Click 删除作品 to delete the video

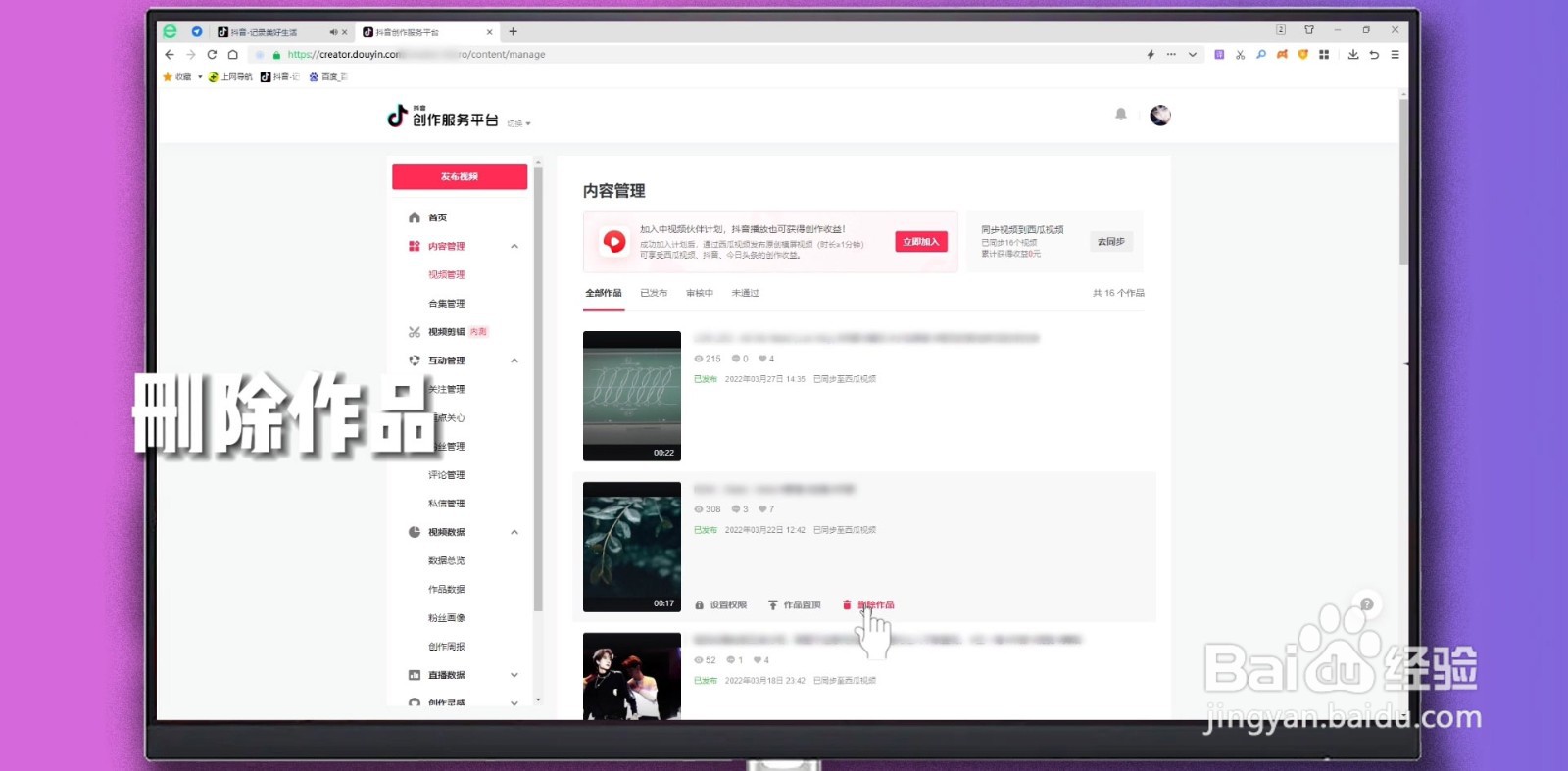click(x=868, y=605)
